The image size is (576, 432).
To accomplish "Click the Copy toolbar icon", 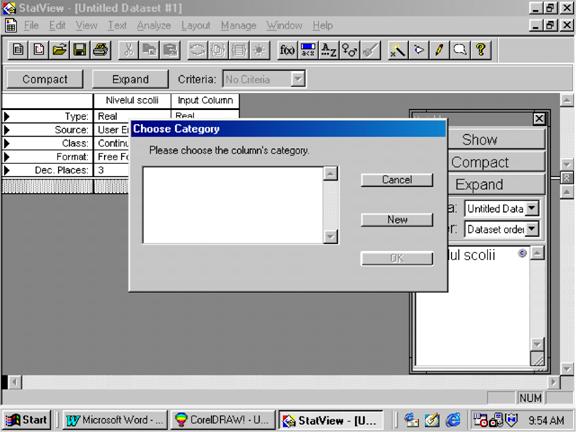I will tap(149, 50).
